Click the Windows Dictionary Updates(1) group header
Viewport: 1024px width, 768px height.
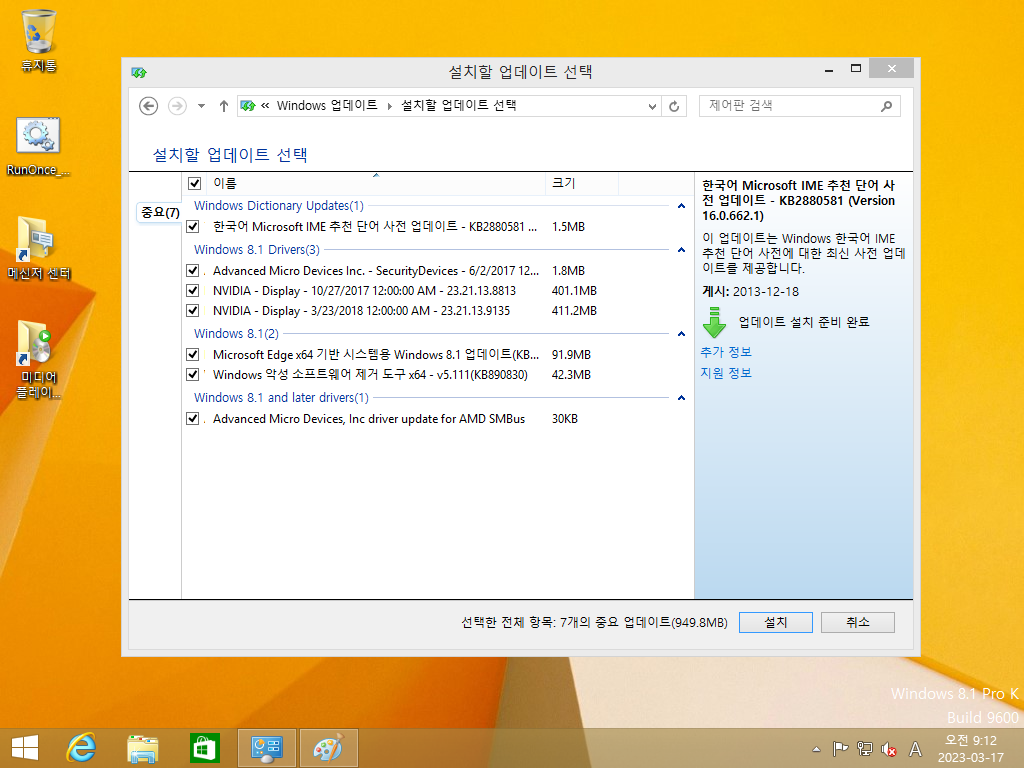click(x=279, y=206)
